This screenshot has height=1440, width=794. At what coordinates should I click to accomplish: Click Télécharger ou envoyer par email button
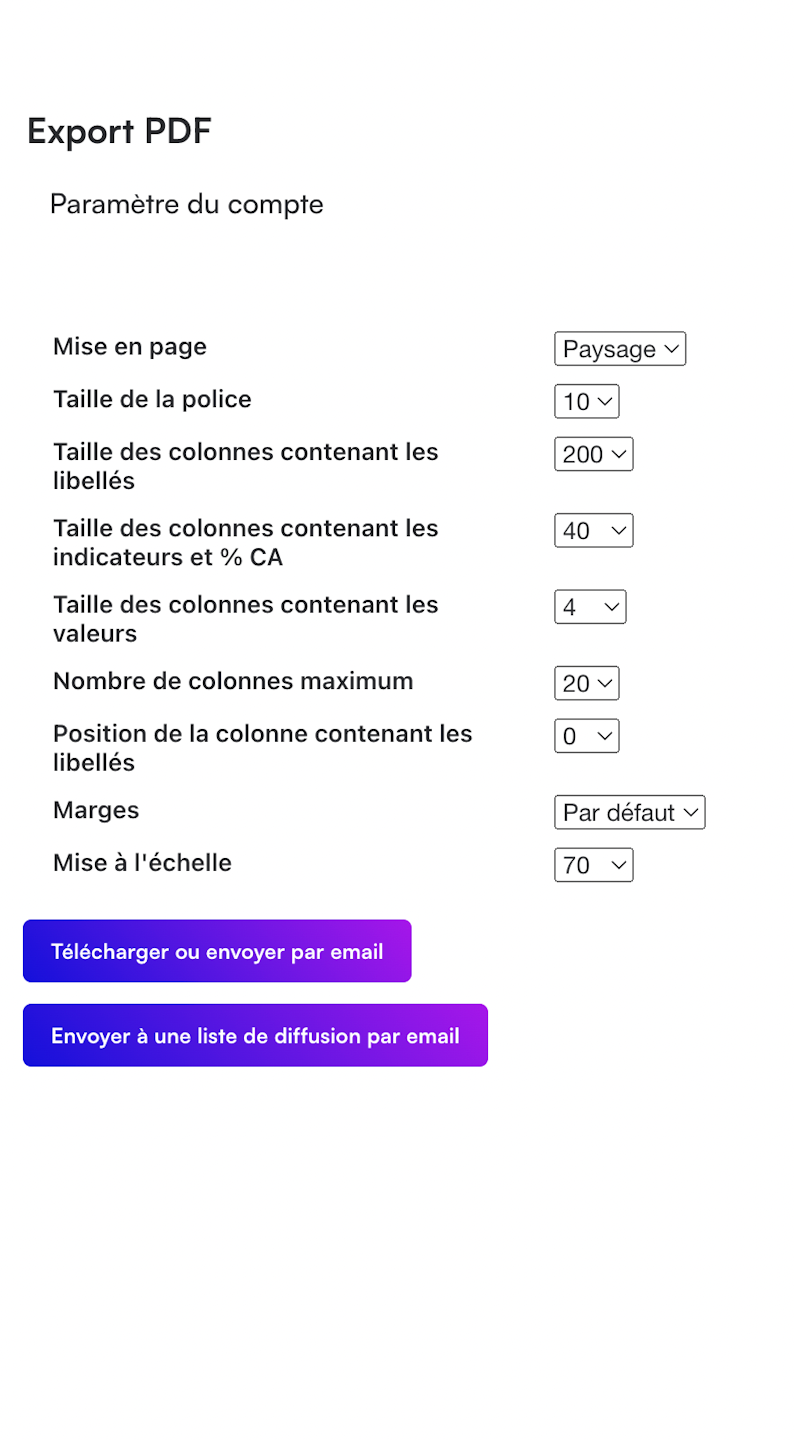pos(217,951)
